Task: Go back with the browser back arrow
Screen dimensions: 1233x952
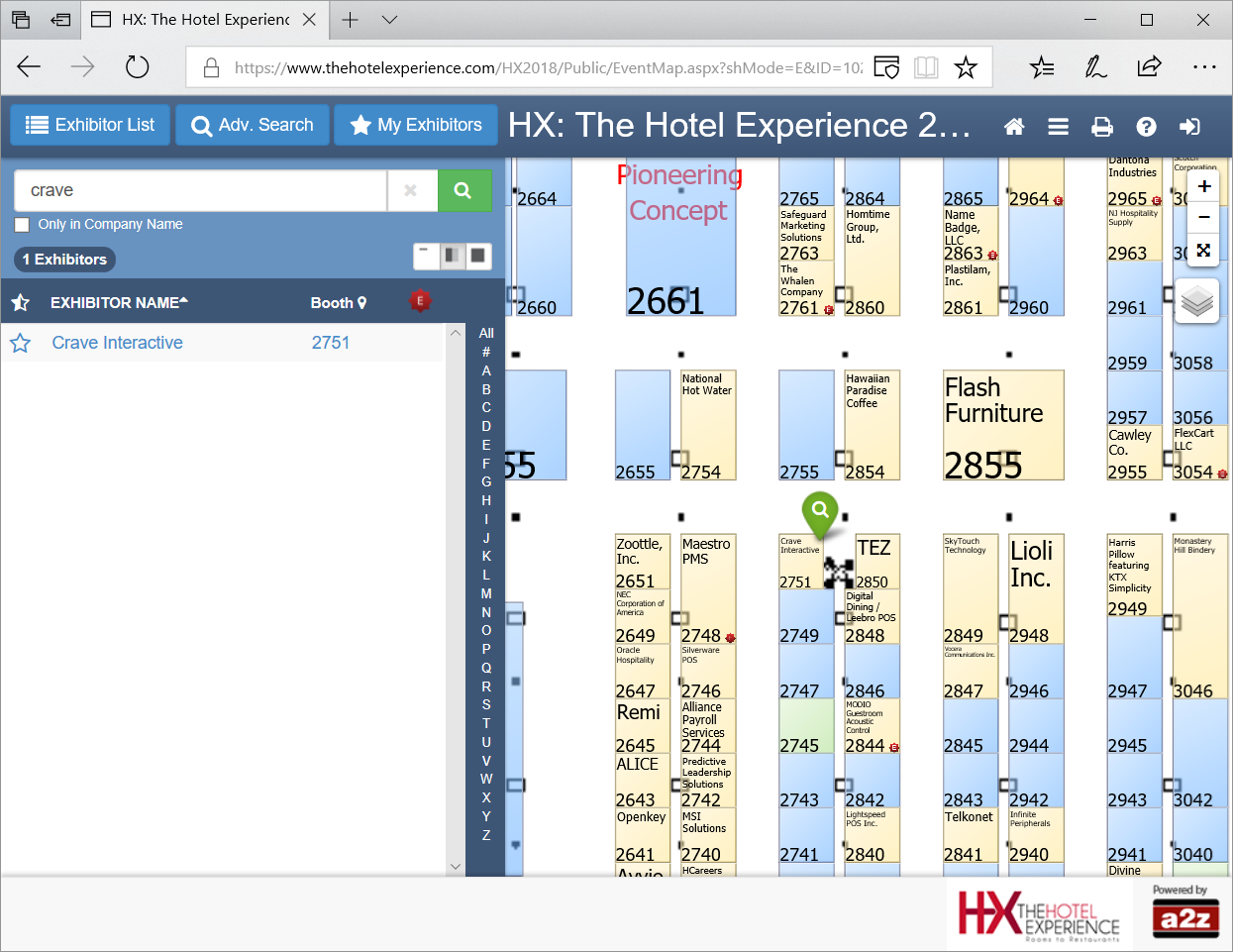Action: tap(29, 67)
